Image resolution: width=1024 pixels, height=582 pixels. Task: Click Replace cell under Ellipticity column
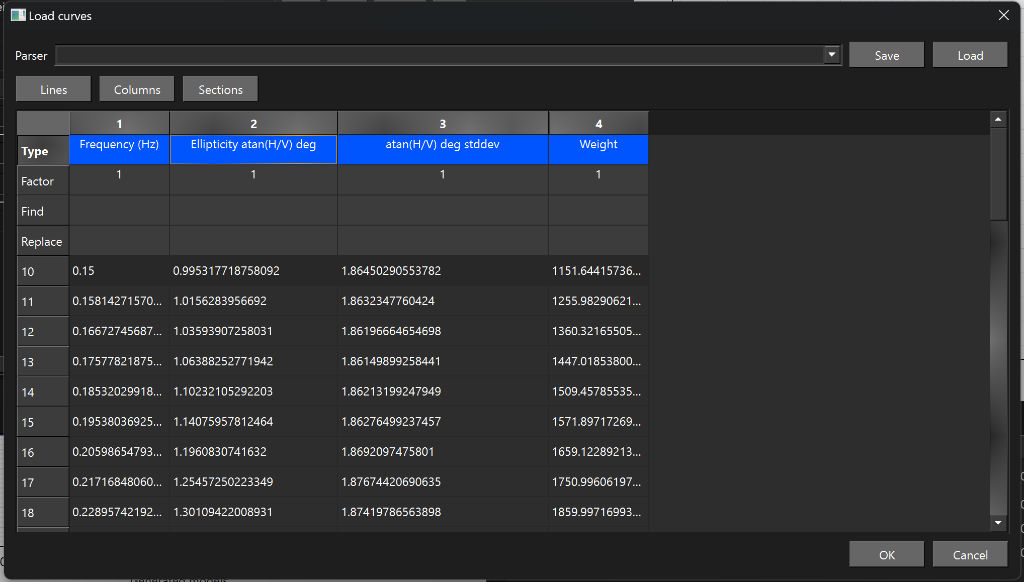pyautogui.click(x=253, y=241)
